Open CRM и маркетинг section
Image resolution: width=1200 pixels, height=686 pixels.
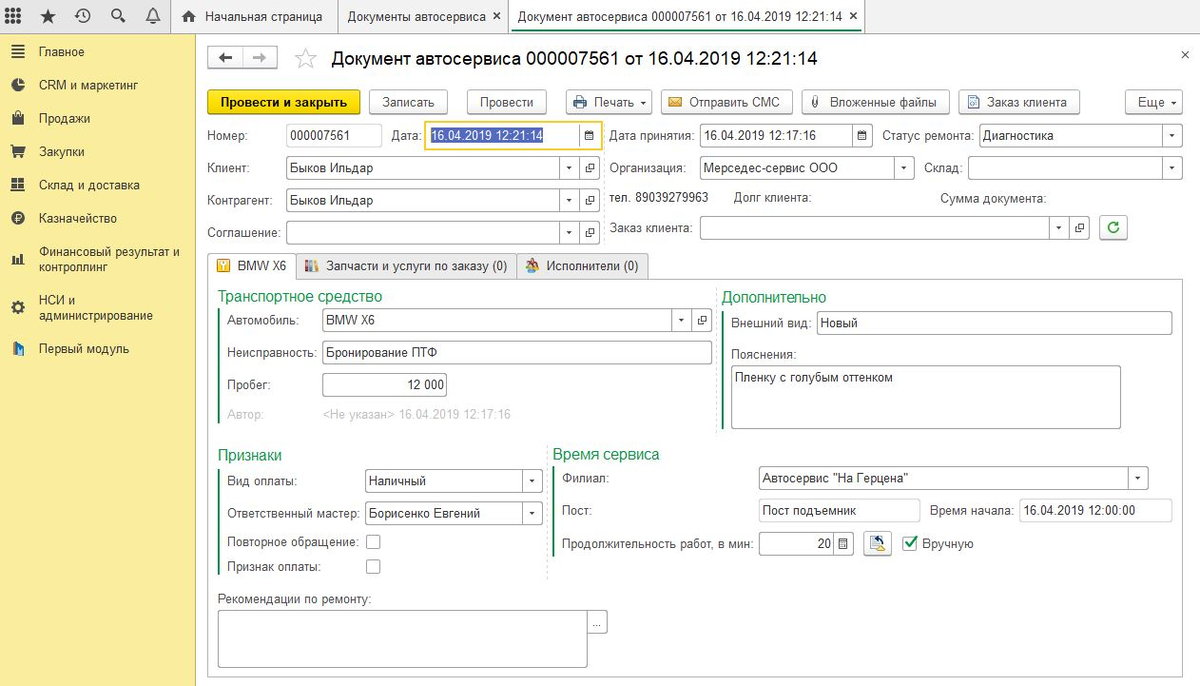pos(88,85)
